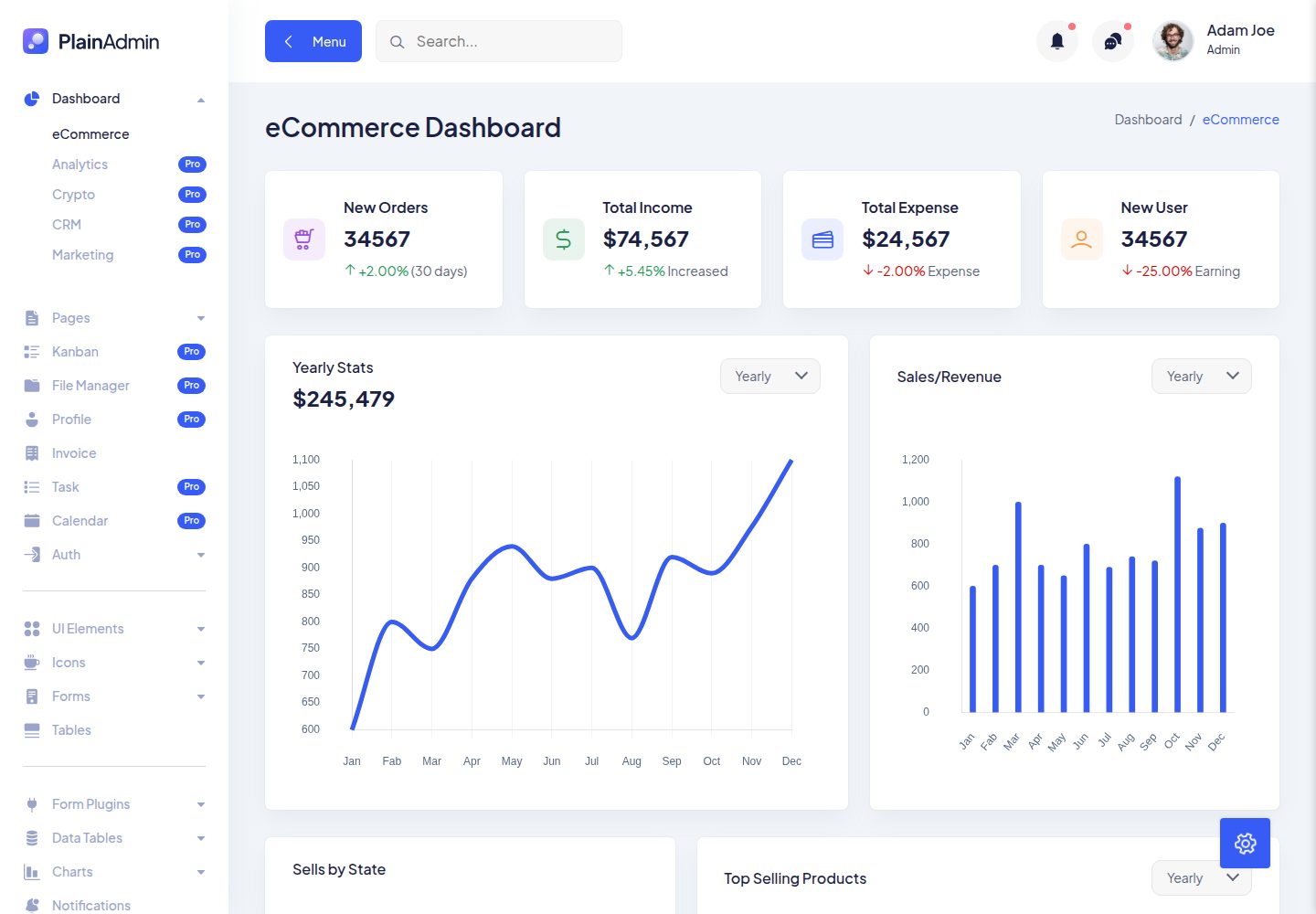This screenshot has width=1316, height=914.
Task: Click the Total Expense card icon
Action: pyautogui.click(x=822, y=239)
